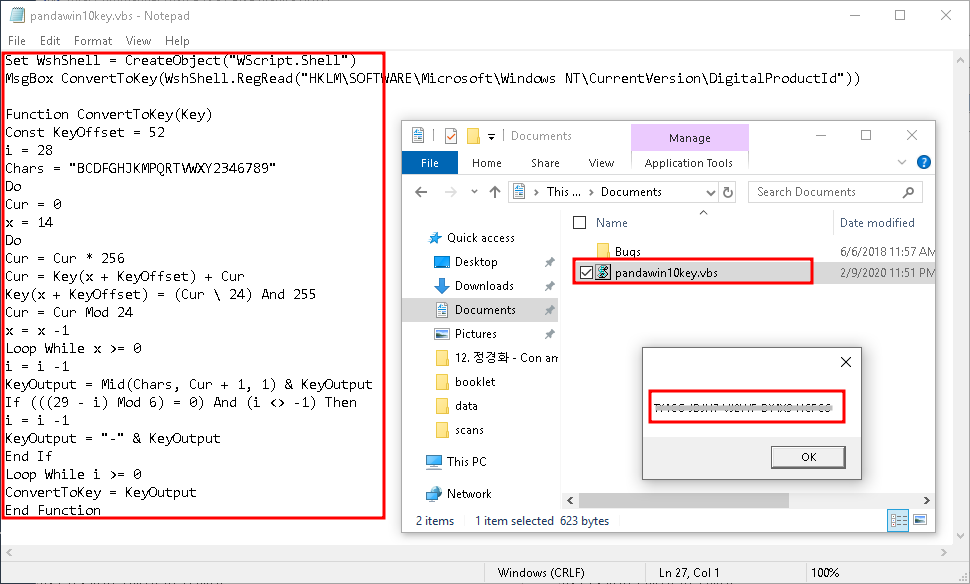The image size is (970, 584).
Task: Click the Explorer forward arrow
Action: click(450, 192)
